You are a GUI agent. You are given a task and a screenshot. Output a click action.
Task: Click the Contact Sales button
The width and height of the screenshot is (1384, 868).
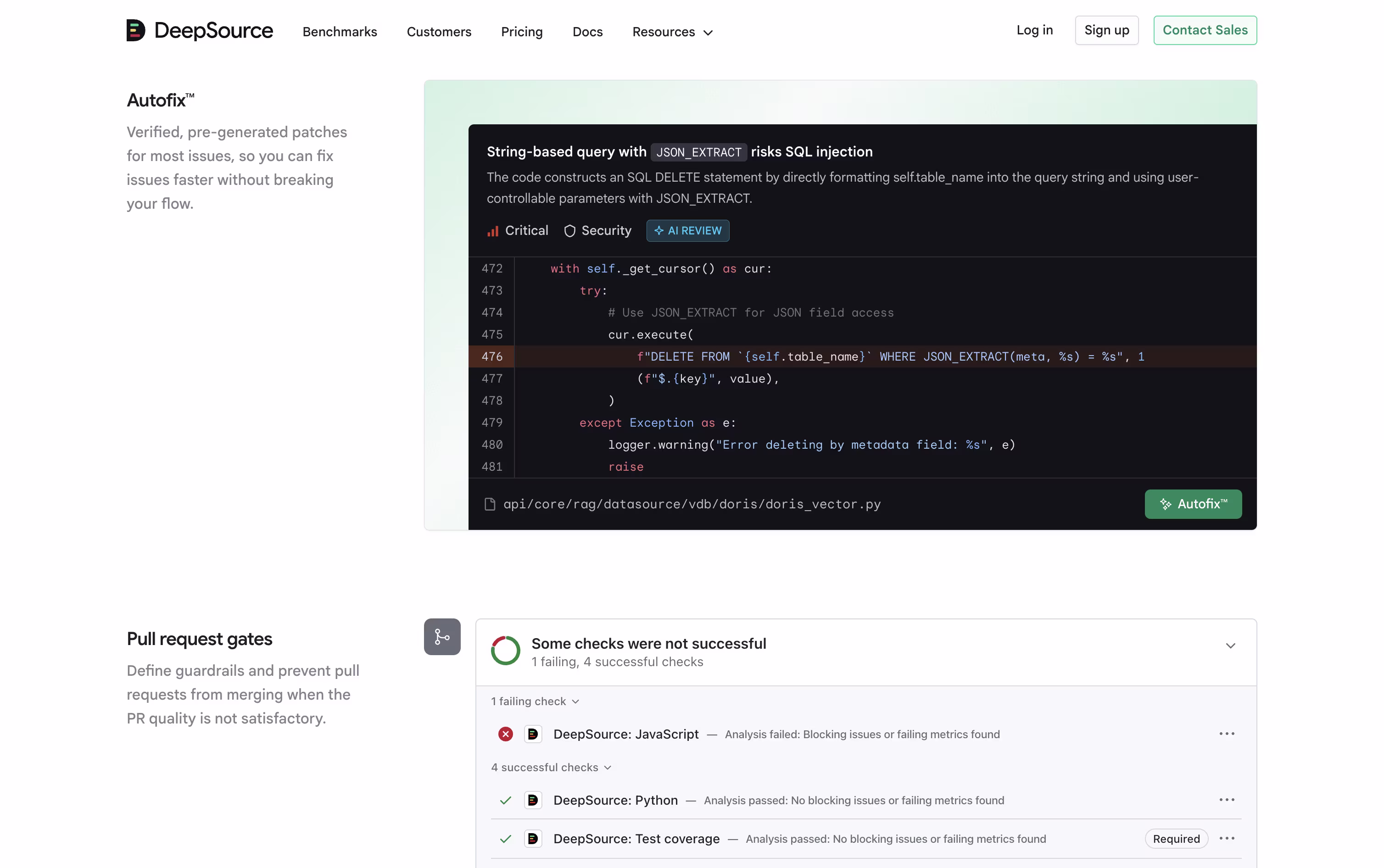pos(1204,30)
